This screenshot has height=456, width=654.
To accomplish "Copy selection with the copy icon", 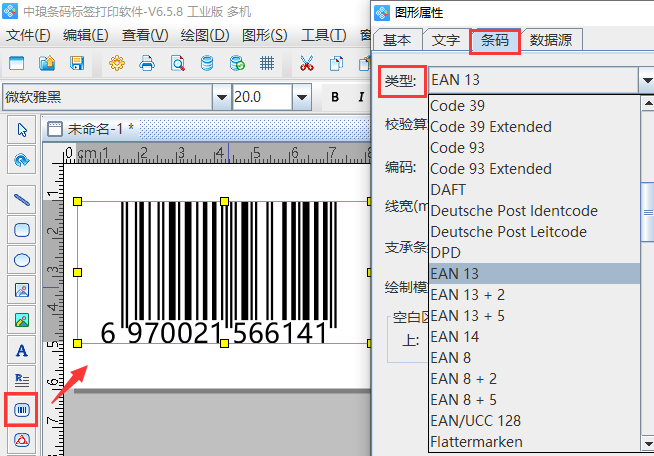I will (336, 63).
